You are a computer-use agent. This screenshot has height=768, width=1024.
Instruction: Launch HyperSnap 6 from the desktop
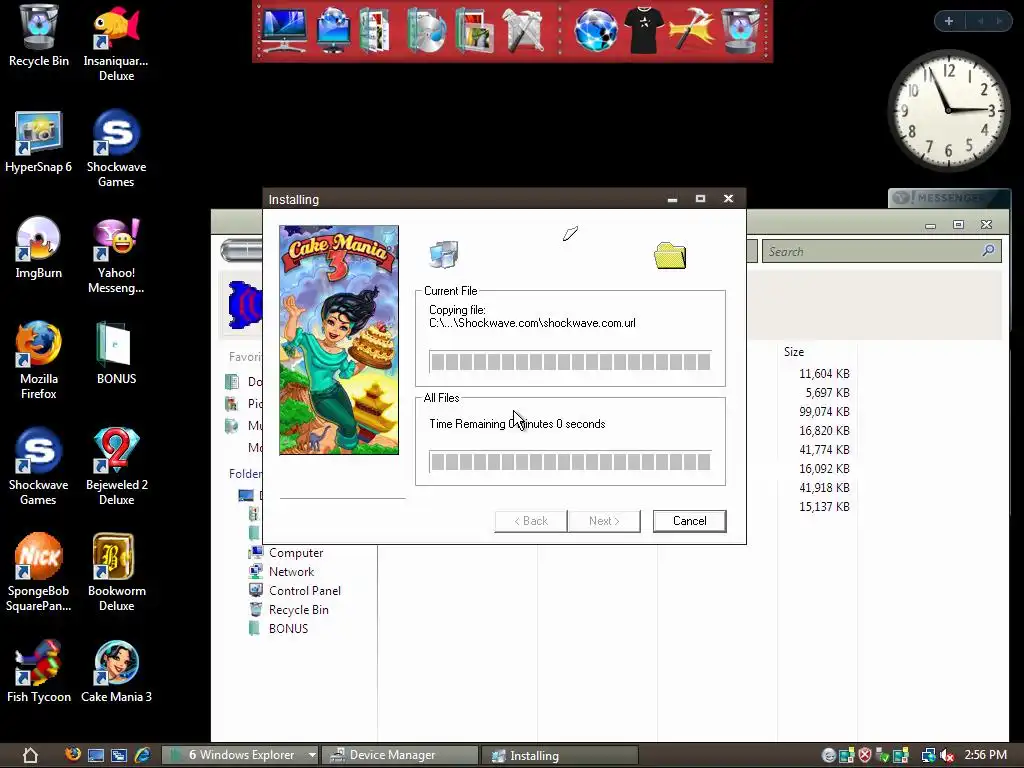point(39,142)
